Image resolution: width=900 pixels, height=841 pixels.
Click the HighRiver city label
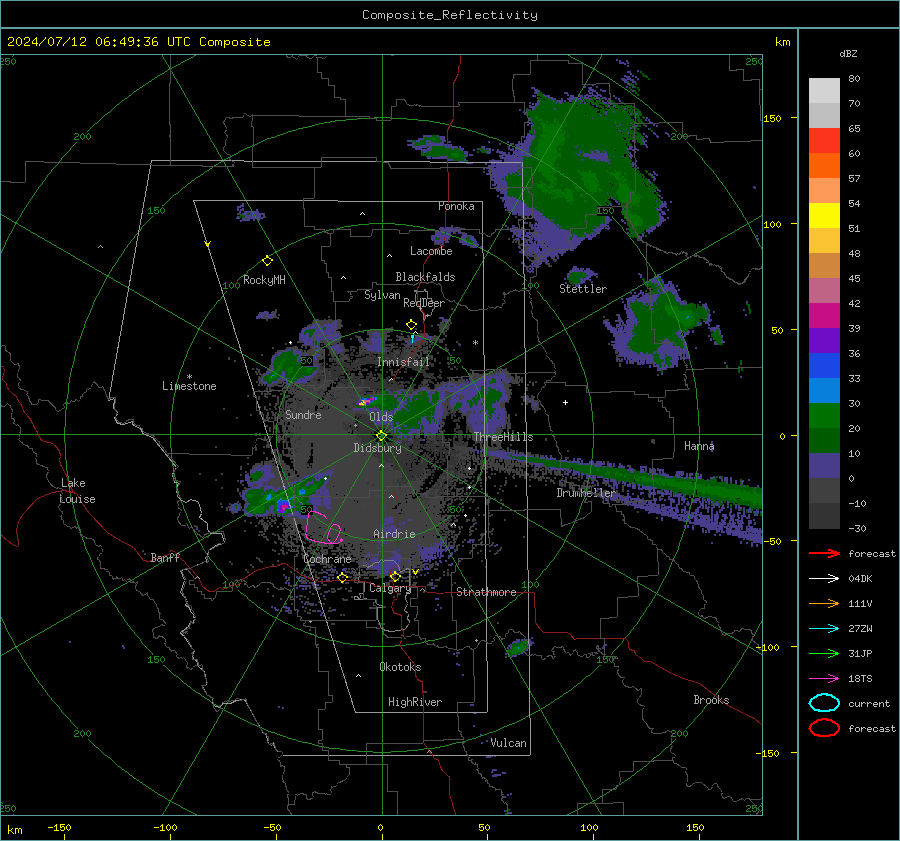click(x=415, y=702)
